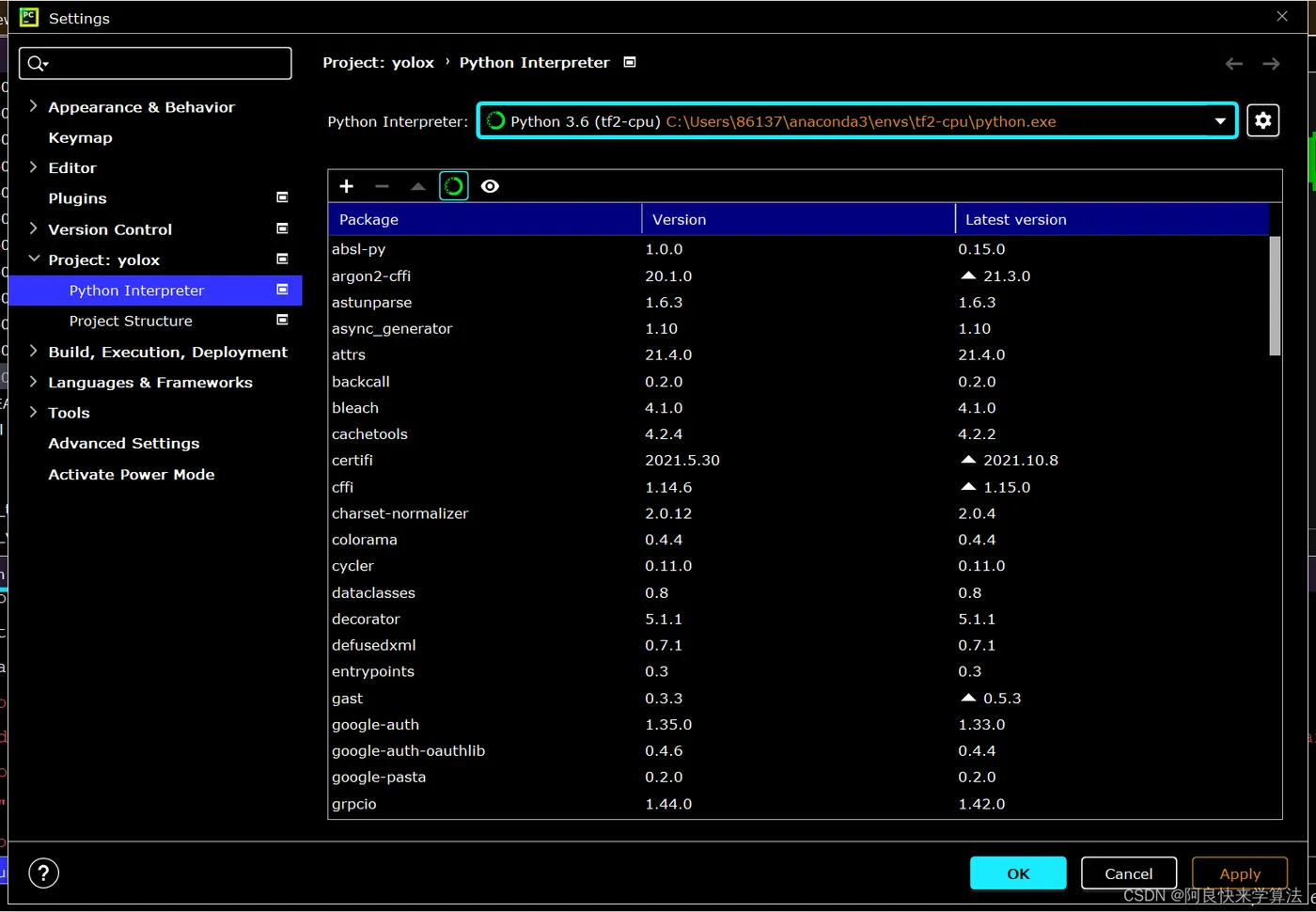
Task: Click the package list vertical scrollbar
Action: click(x=1275, y=295)
